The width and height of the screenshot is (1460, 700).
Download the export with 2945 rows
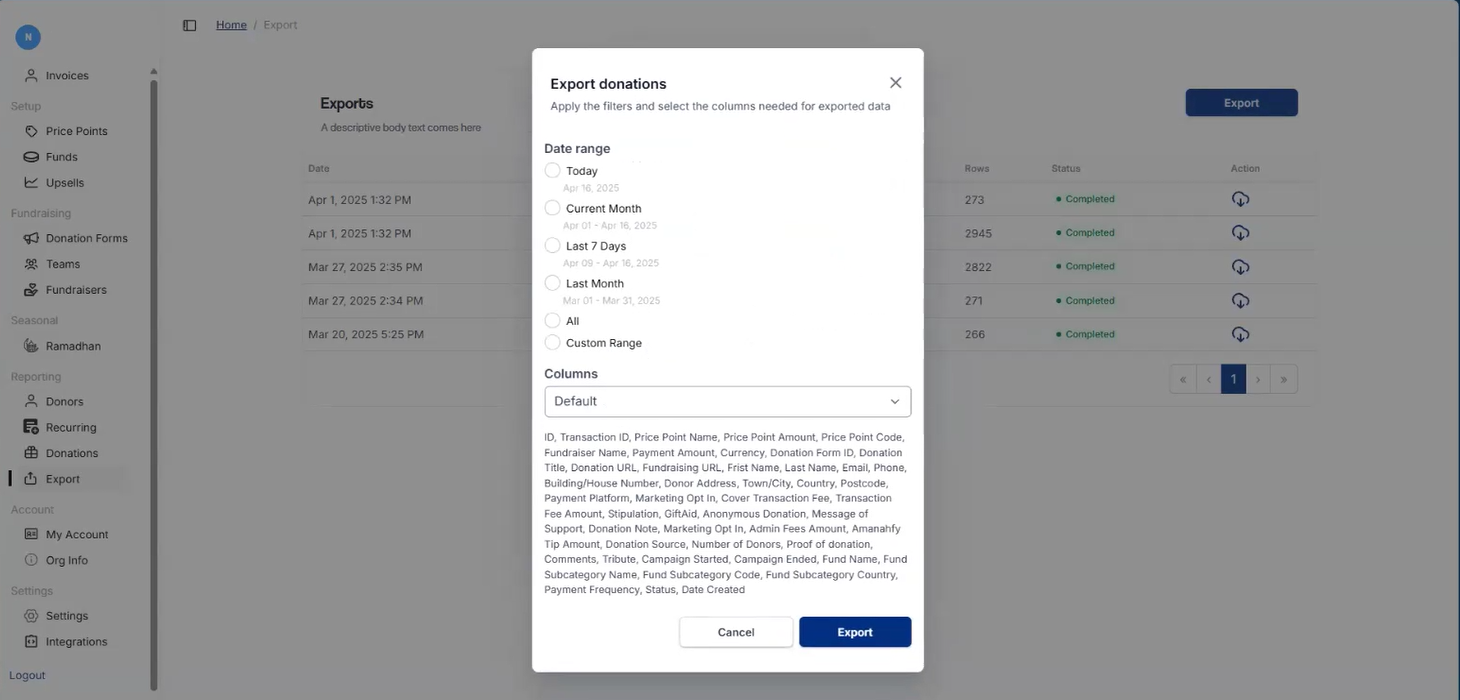pos(1240,233)
